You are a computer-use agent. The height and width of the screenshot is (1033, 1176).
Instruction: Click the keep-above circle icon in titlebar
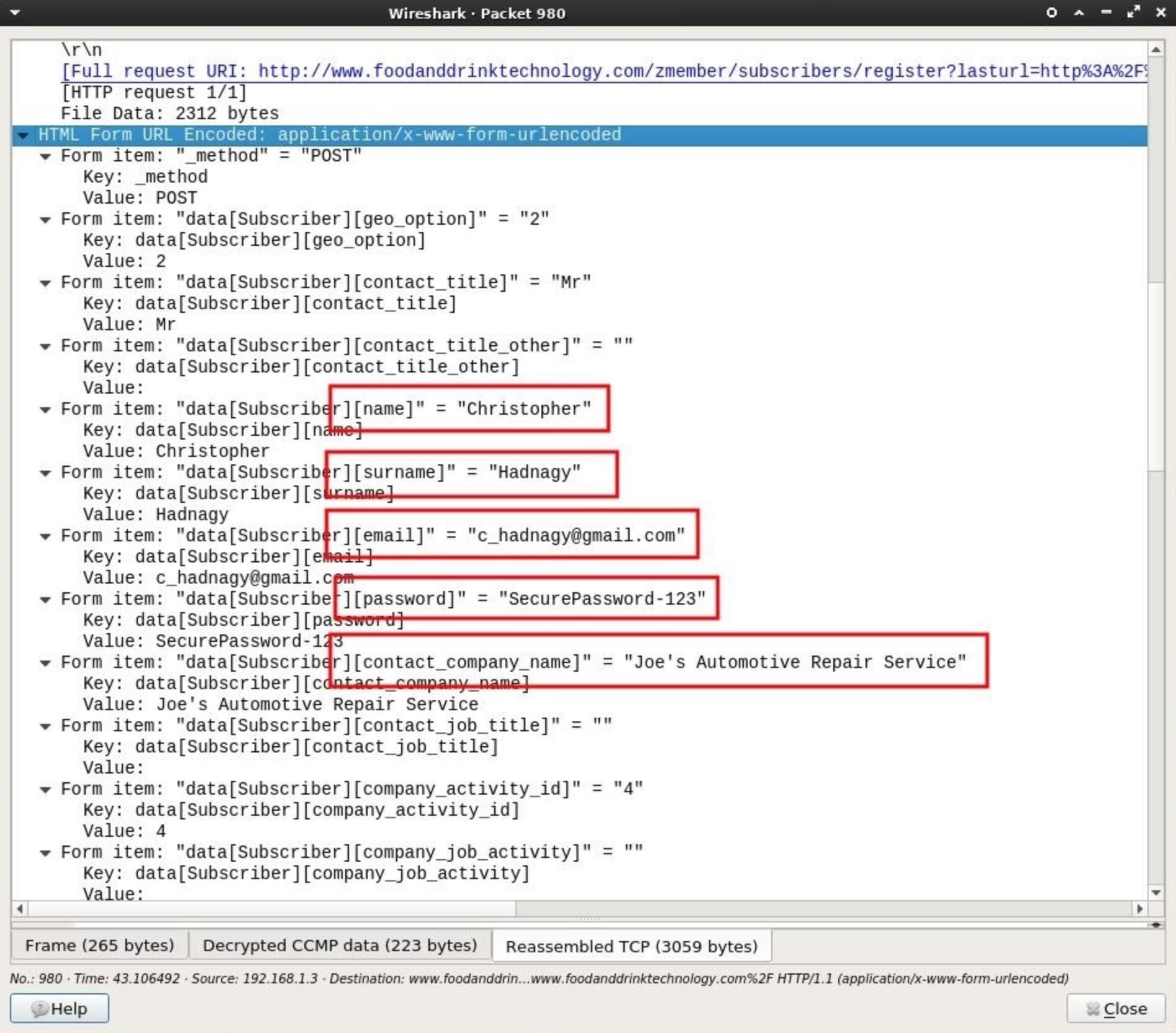coord(1050,12)
